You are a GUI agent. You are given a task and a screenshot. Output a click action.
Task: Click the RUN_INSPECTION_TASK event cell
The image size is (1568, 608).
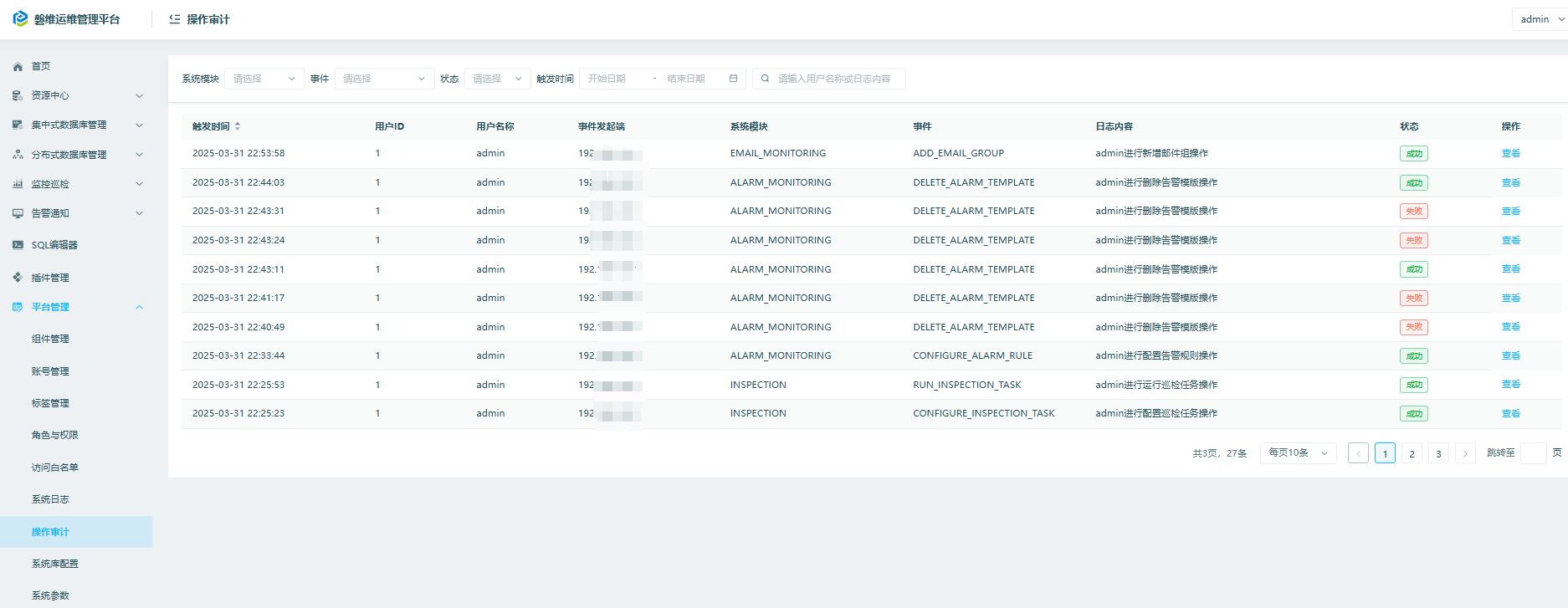[967, 385]
